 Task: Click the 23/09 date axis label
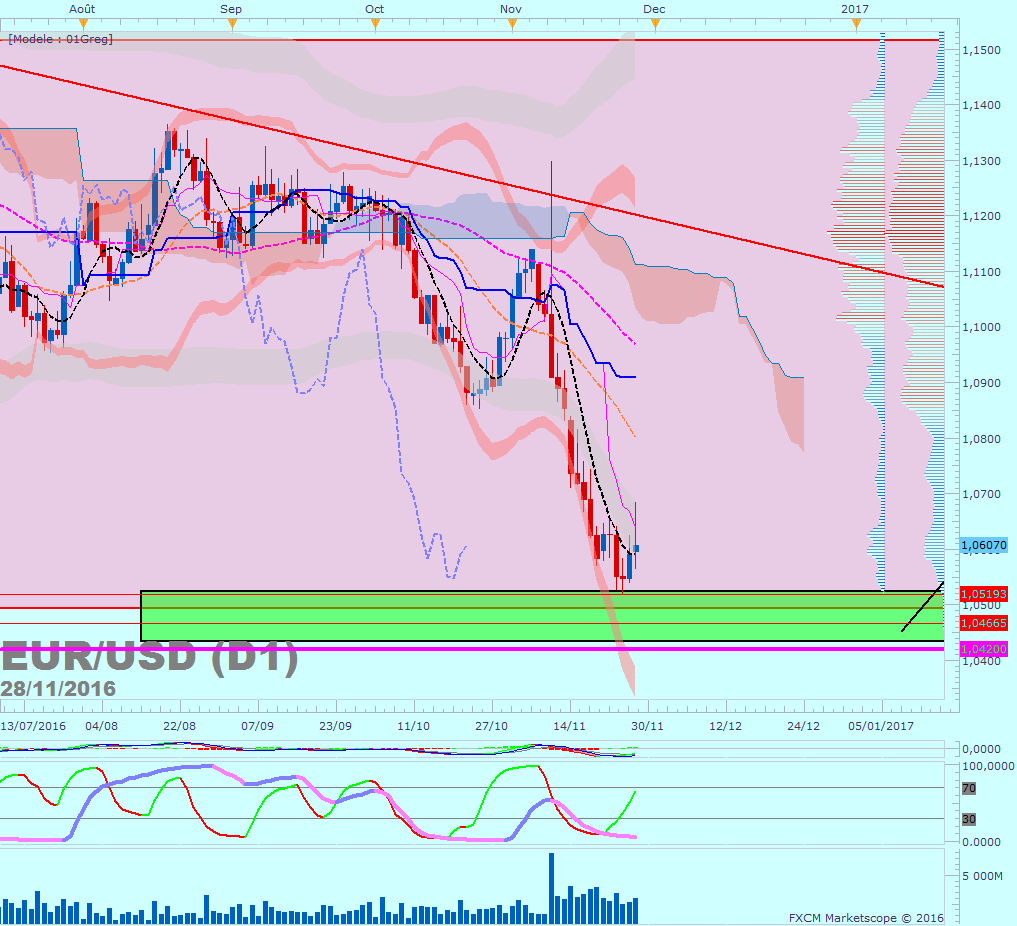pos(335,726)
